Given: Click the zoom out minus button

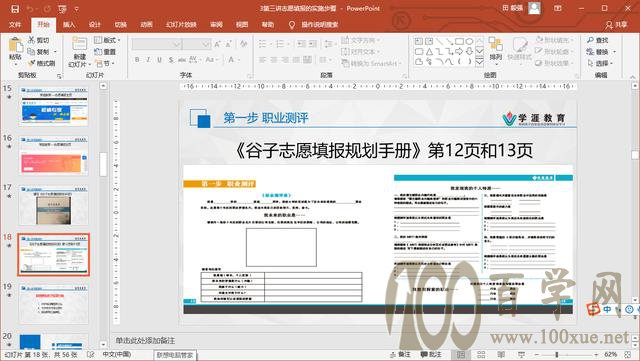Looking at the screenshot, I should 536,354.
